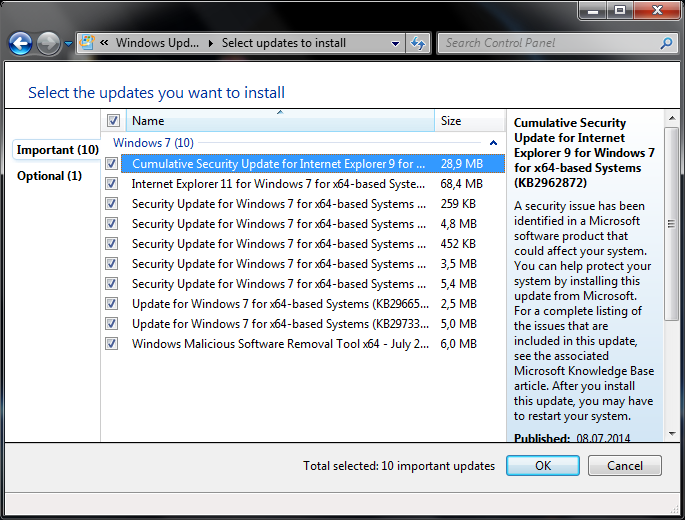Image resolution: width=685 pixels, height=520 pixels.
Task: Uncheck the 4,8 MB Security Update checkbox
Action: [x=111, y=224]
